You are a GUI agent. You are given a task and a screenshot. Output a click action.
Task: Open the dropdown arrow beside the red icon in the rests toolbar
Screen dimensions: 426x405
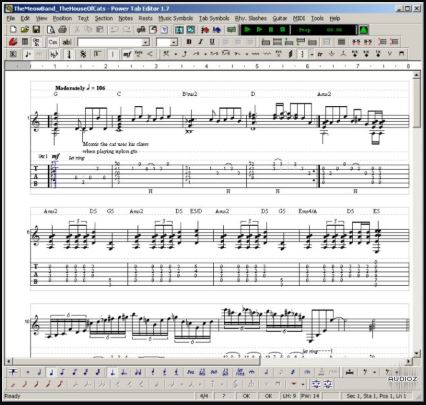click(302, 384)
